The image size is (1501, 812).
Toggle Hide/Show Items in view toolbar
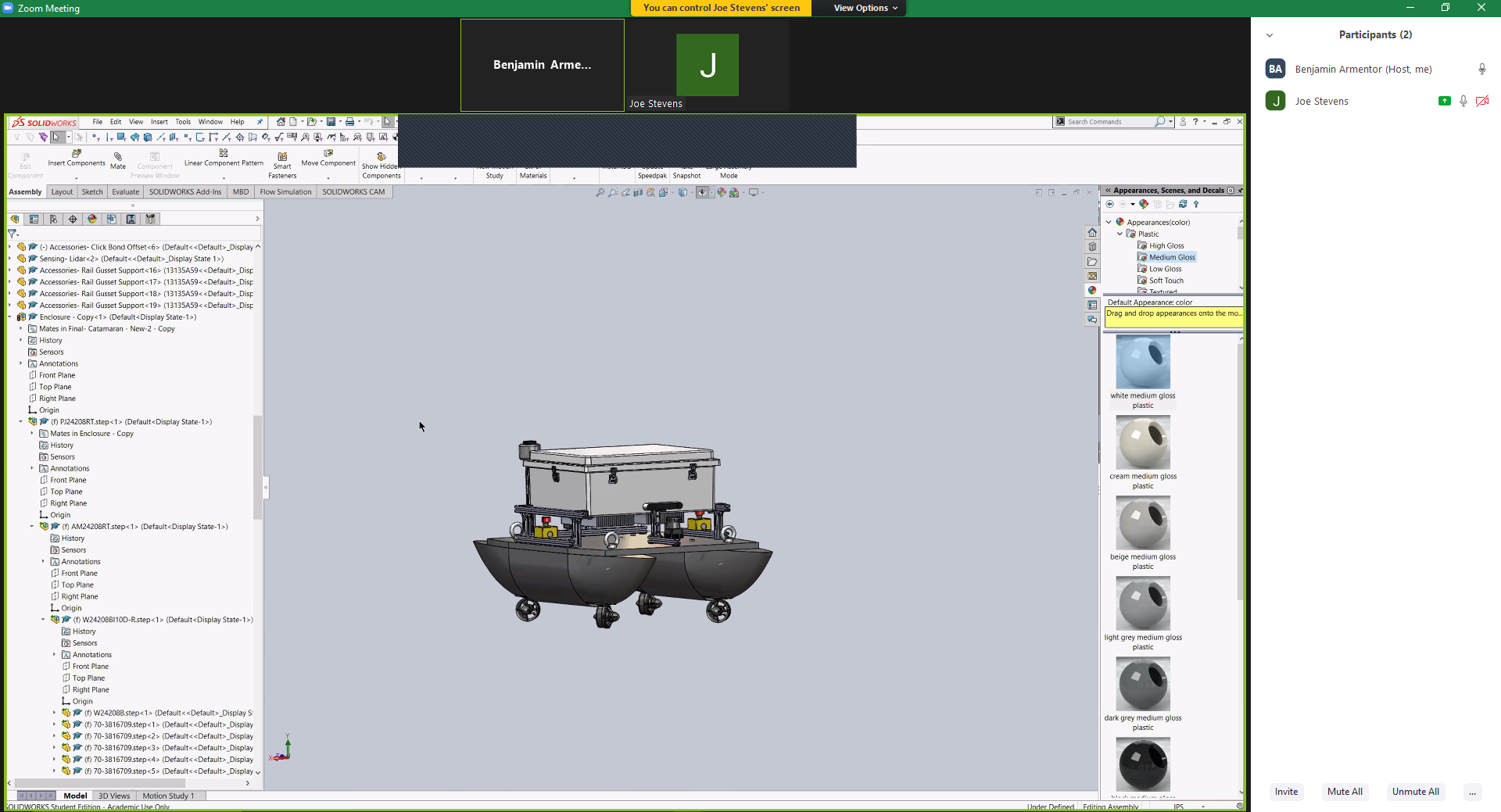(702, 192)
